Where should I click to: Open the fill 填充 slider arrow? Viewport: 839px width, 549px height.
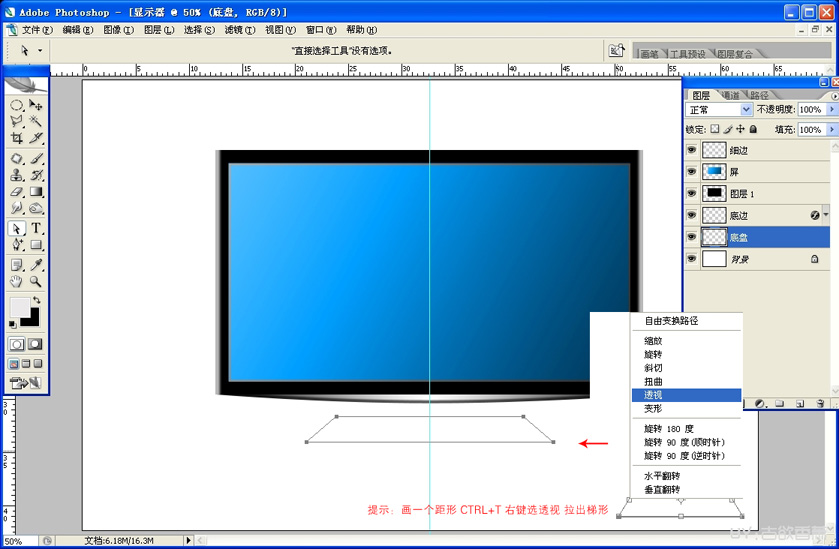pos(832,129)
